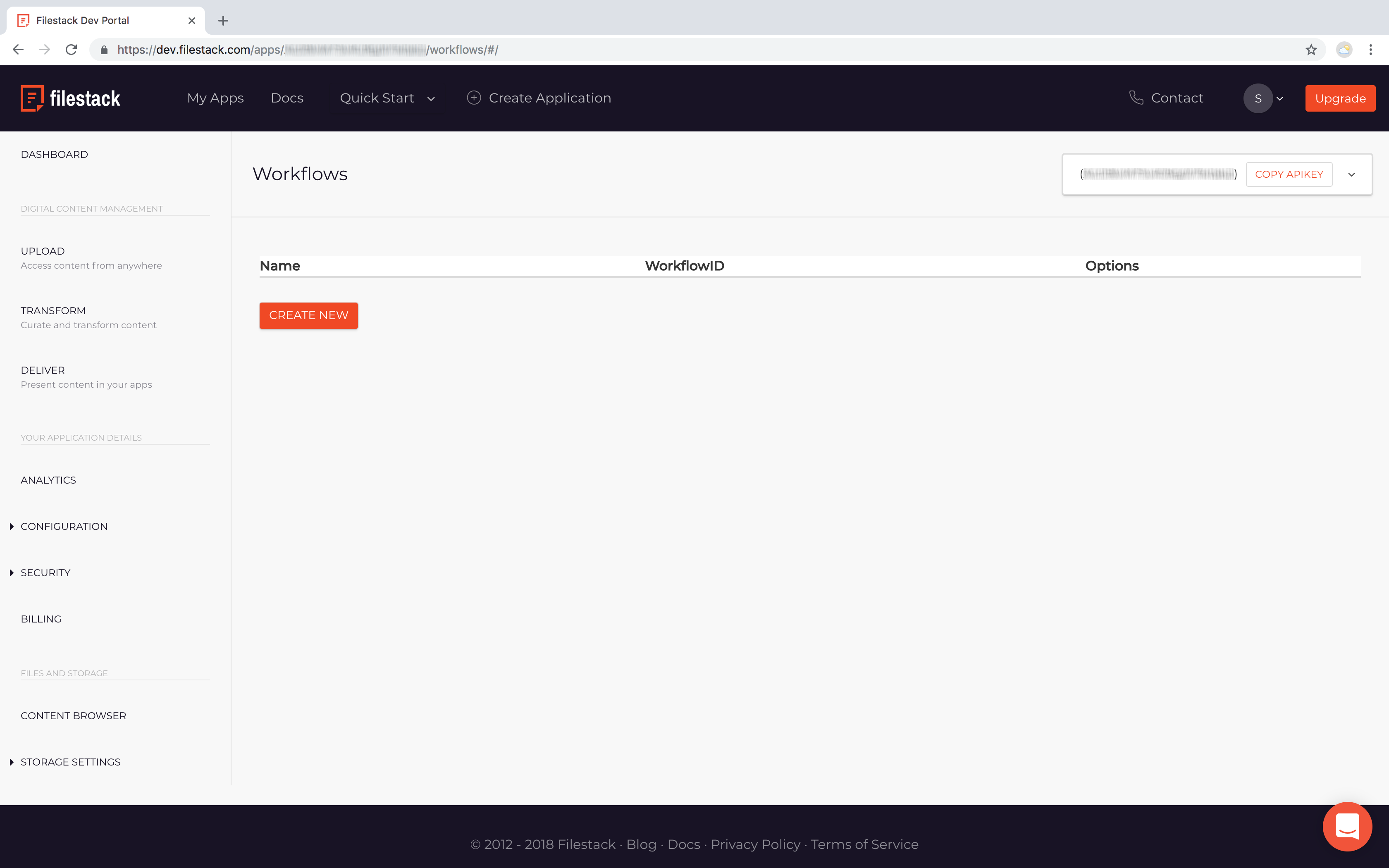The image size is (1389, 868).
Task: Open Blog link in footer
Action: point(641,844)
